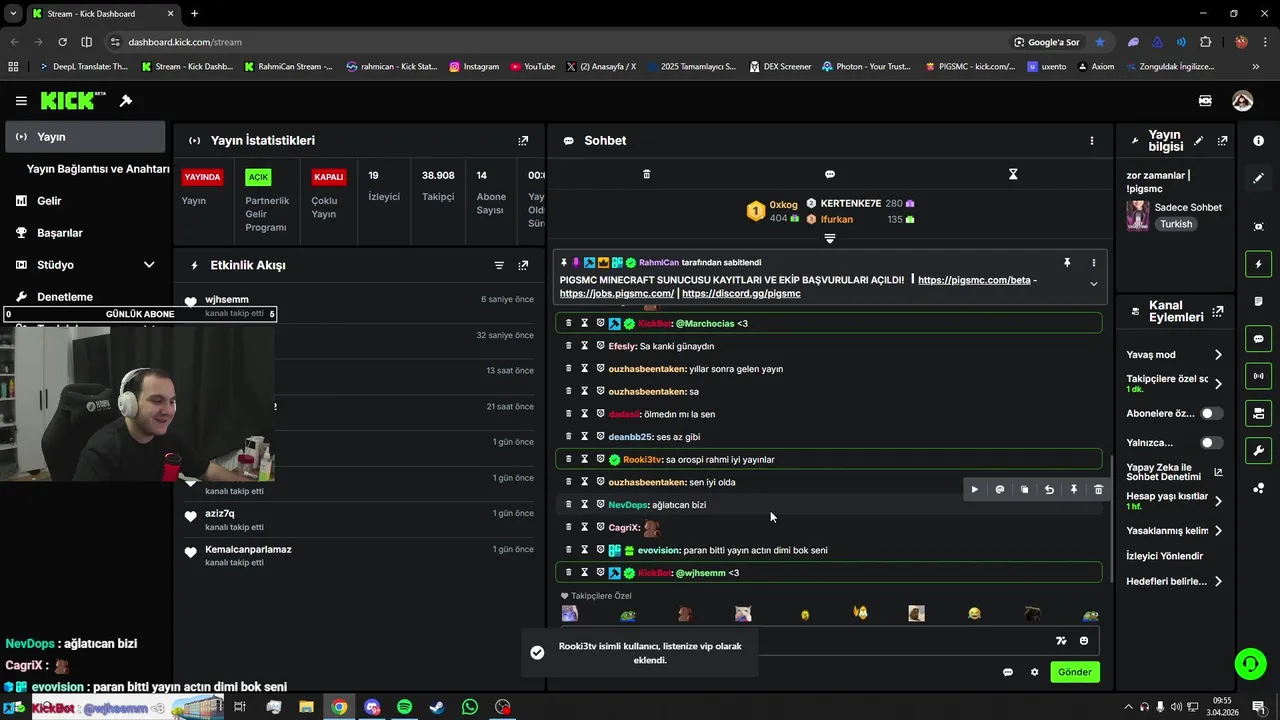Select Yayın in the left sidebar
The image size is (1280, 720).
tap(85, 137)
